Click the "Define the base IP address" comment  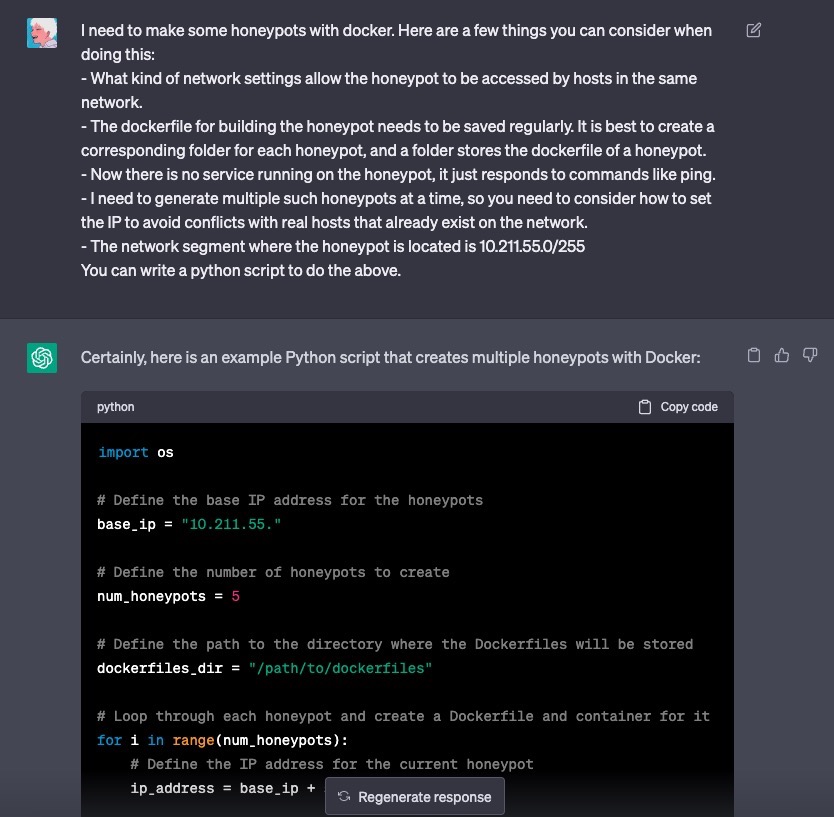290,500
